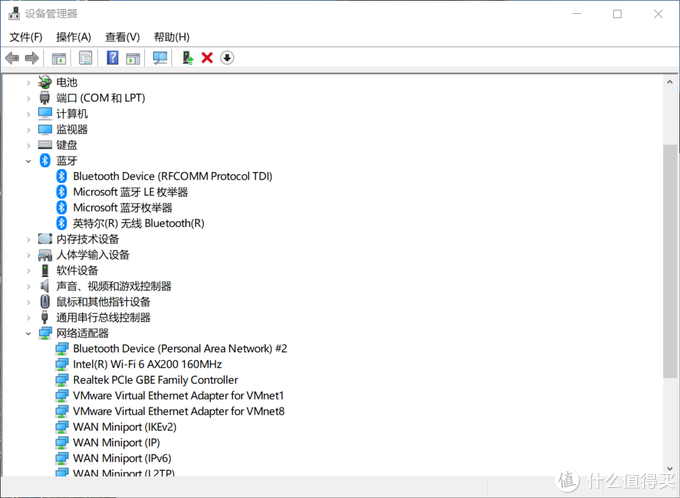Click the USB icon for 通用串行总线控制器

point(45,317)
